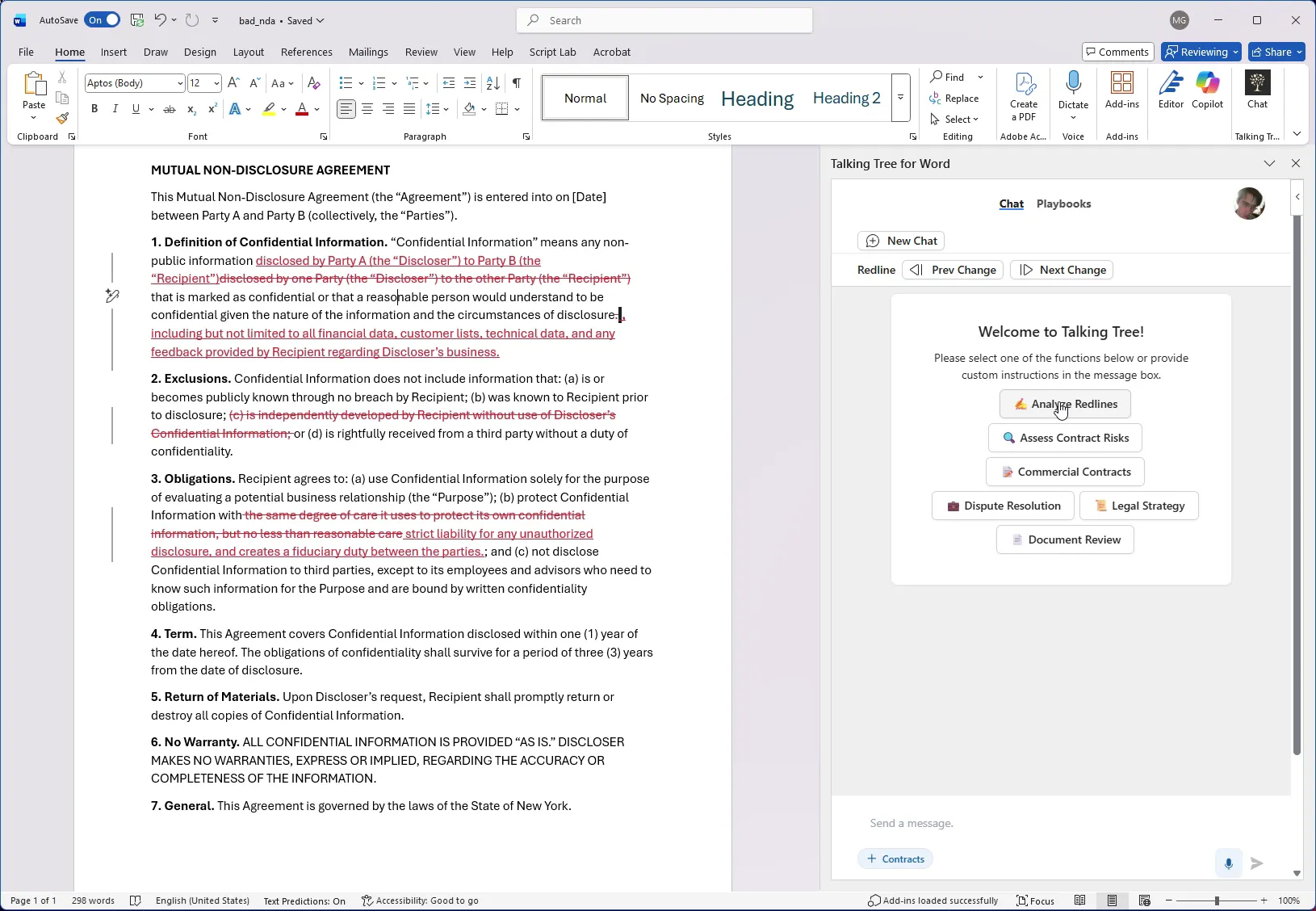The height and width of the screenshot is (911, 1316).
Task: Apply subscript formatting
Action: point(191,109)
